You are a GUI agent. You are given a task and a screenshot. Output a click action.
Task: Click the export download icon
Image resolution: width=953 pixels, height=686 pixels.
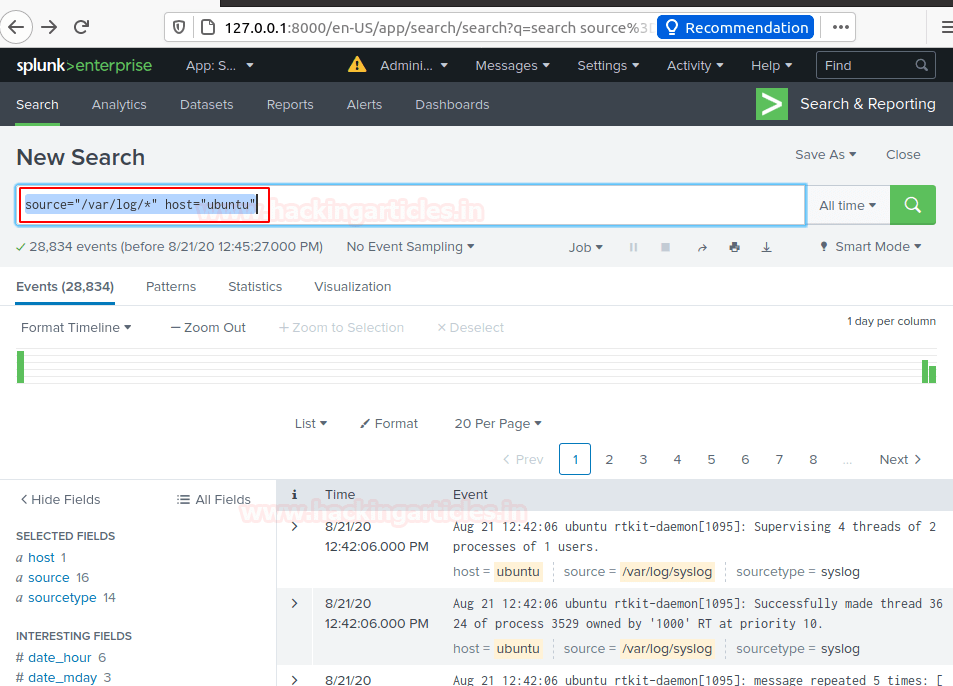767,247
